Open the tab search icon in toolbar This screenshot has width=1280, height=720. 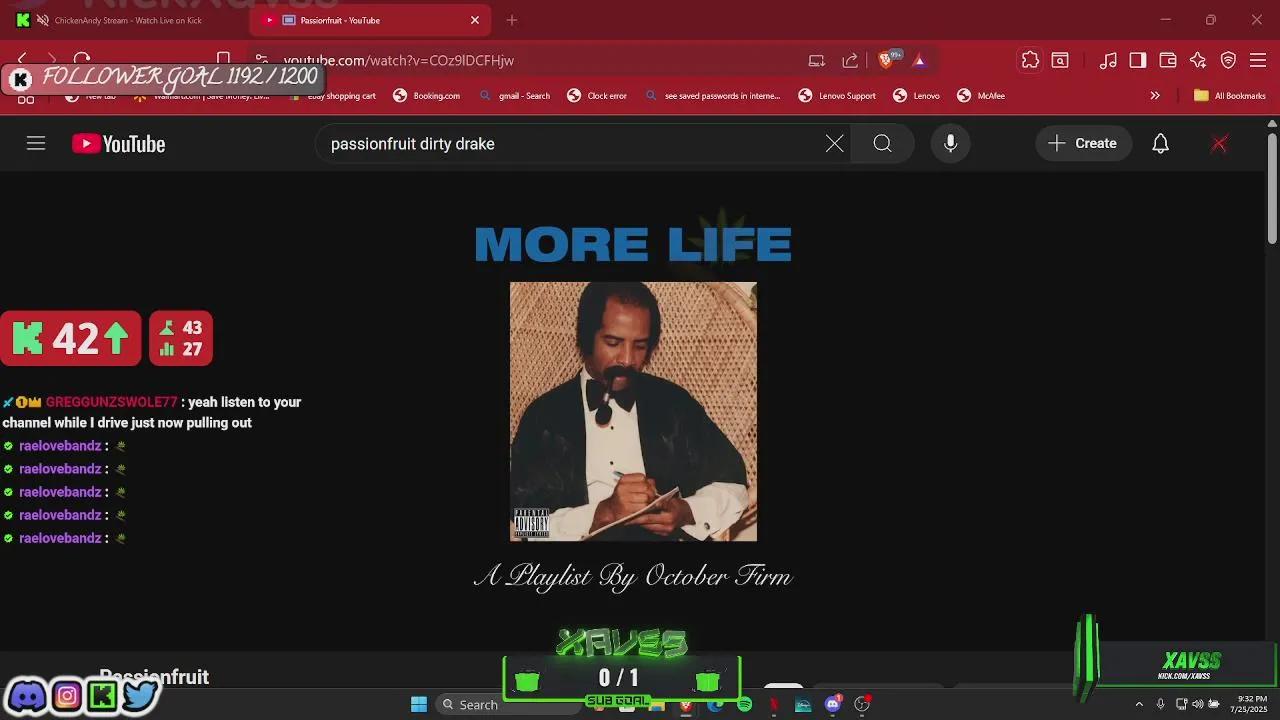pyautogui.click(x=1060, y=60)
